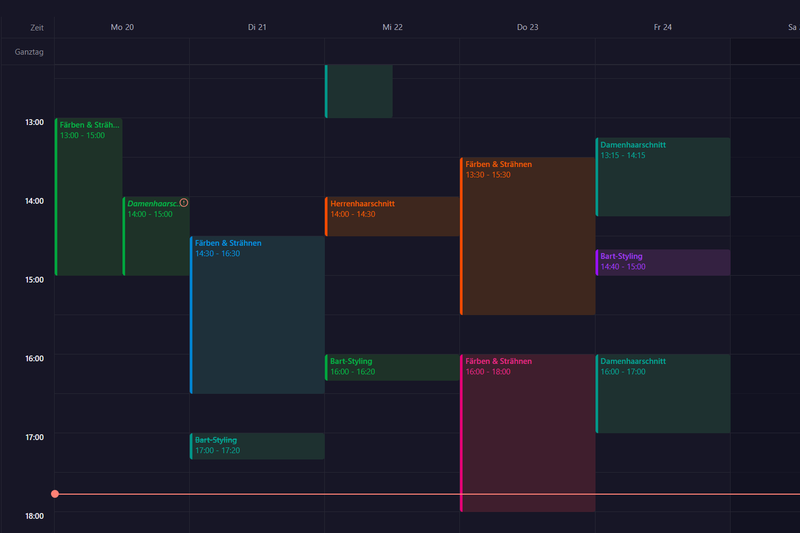The width and height of the screenshot is (800, 533).
Task: Click the Ganztag all-day row label
Action: click(29, 52)
